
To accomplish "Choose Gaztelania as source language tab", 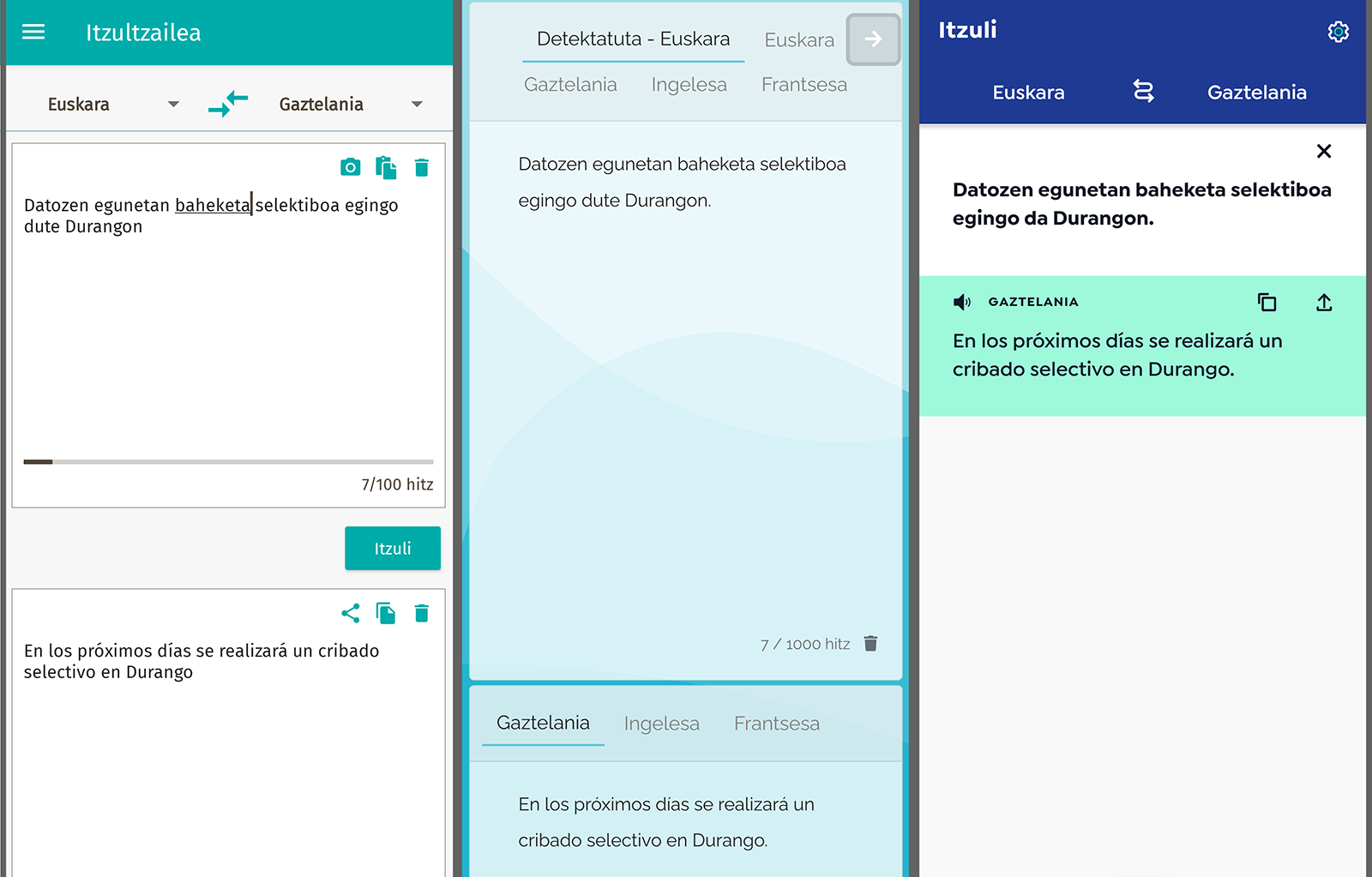I will pyautogui.click(x=570, y=84).
